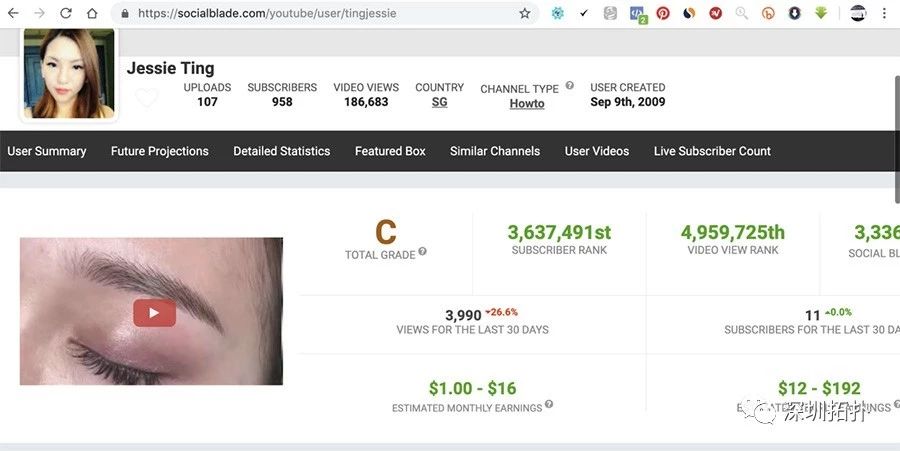The image size is (900, 451).
Task: Reload the page with the refresh icon
Action: point(66,14)
